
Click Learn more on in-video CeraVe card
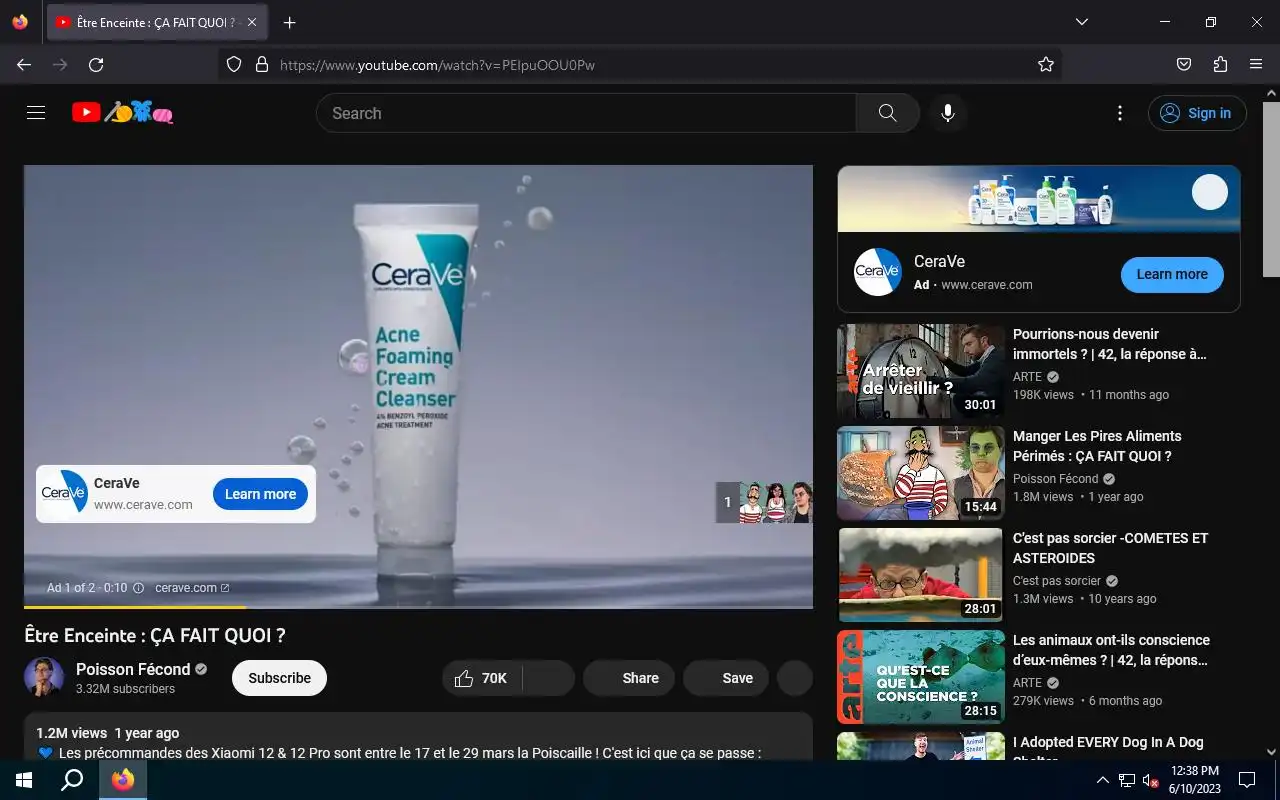click(260, 494)
